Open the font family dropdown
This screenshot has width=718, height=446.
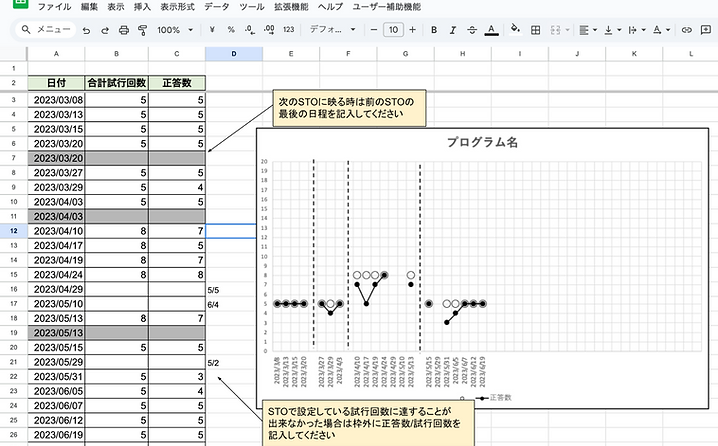tap(332, 30)
